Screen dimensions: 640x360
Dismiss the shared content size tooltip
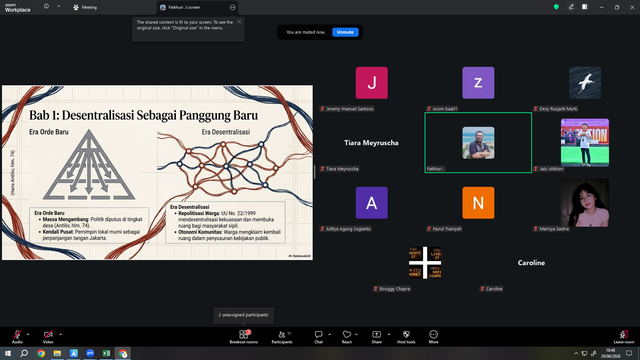click(x=239, y=22)
